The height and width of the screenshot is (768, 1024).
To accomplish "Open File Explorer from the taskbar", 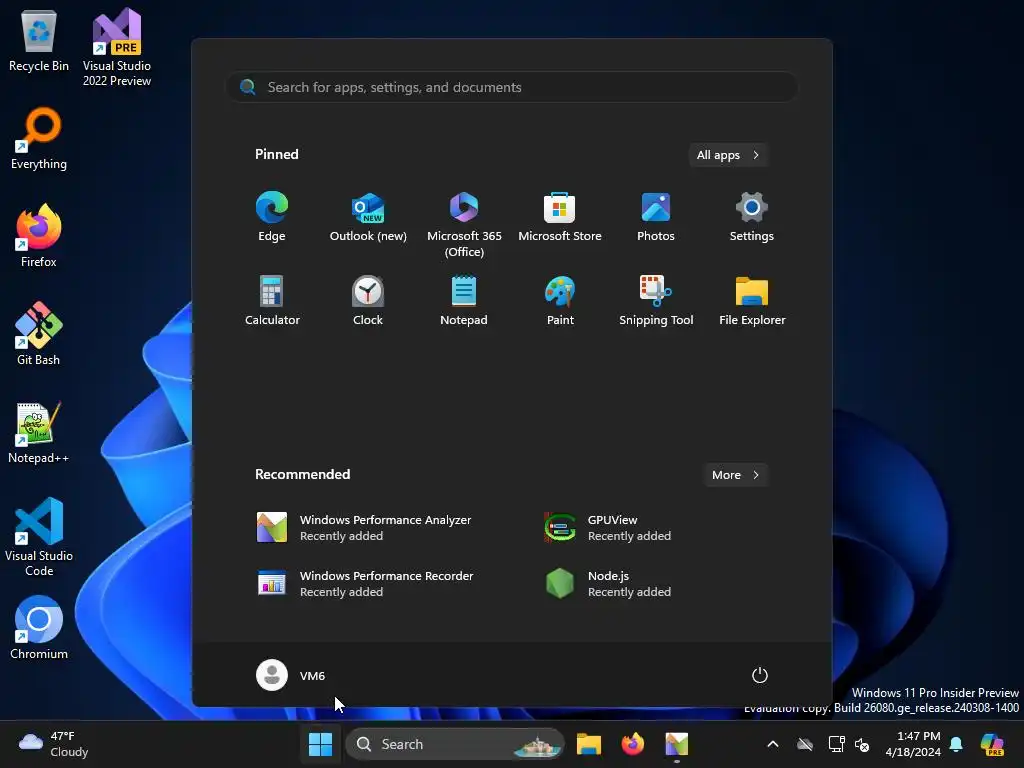I will coord(588,744).
